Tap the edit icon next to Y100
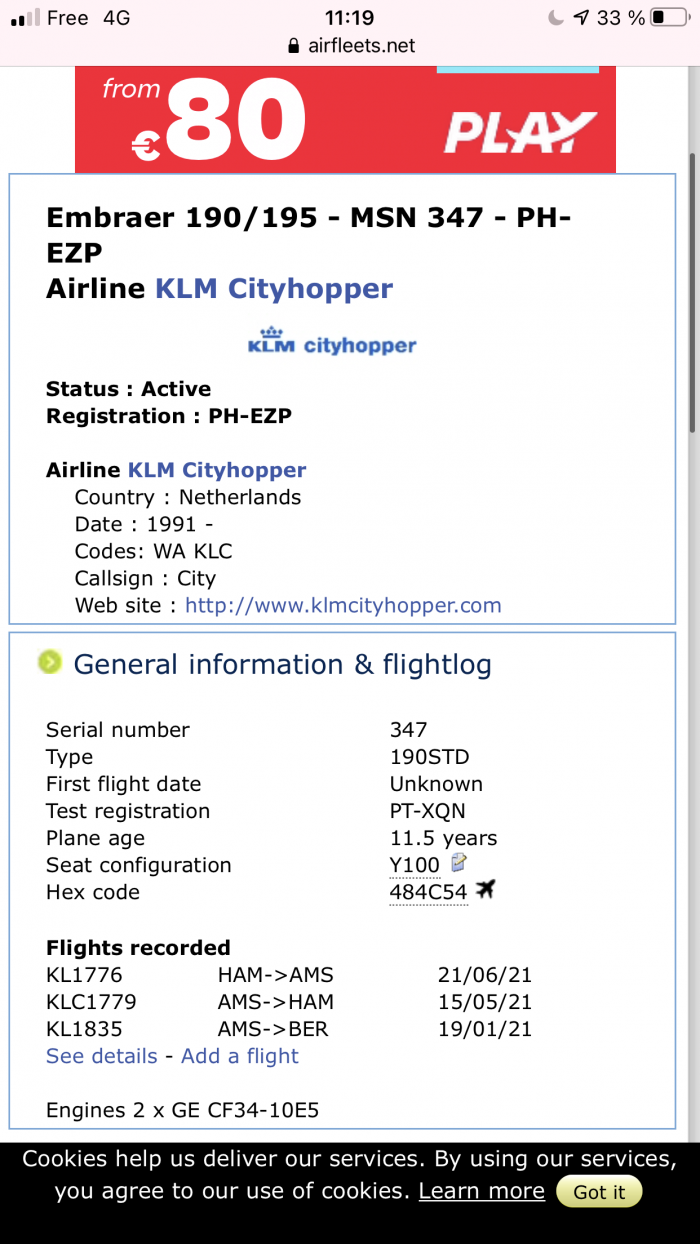The image size is (700, 1244). pyautogui.click(x=459, y=862)
